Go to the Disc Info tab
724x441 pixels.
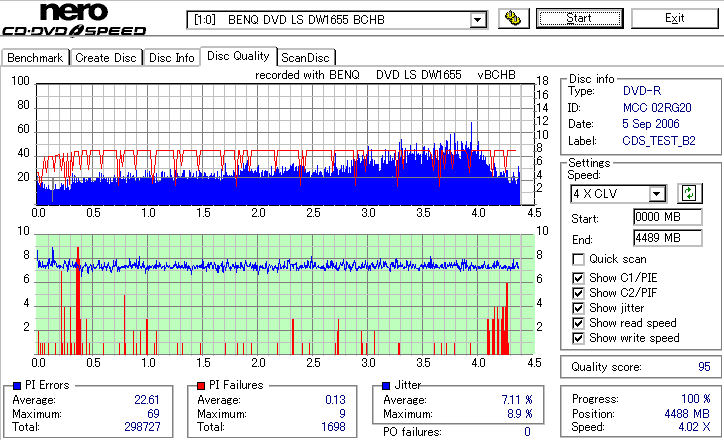tap(172, 58)
